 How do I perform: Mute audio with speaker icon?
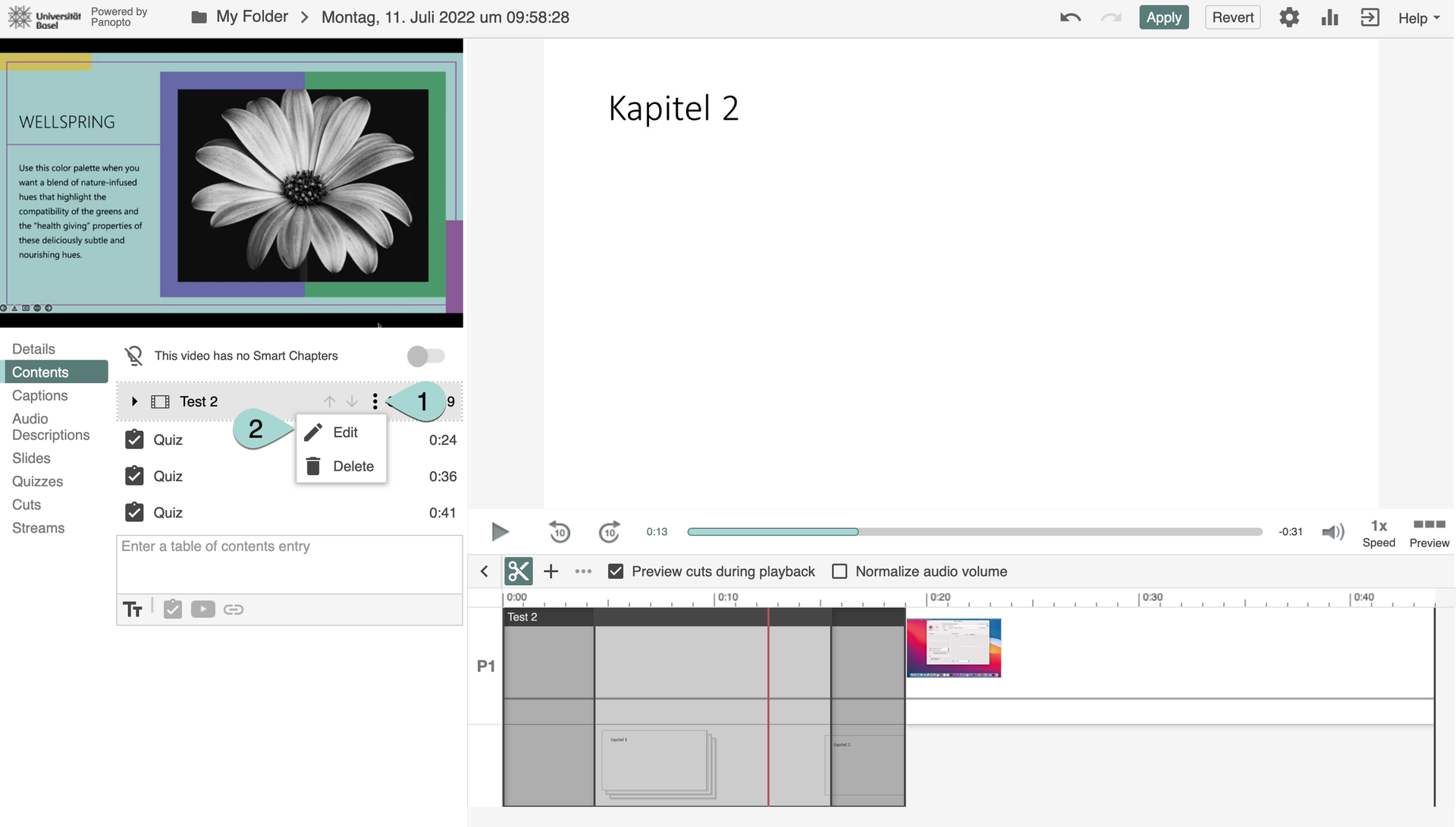click(x=1332, y=532)
